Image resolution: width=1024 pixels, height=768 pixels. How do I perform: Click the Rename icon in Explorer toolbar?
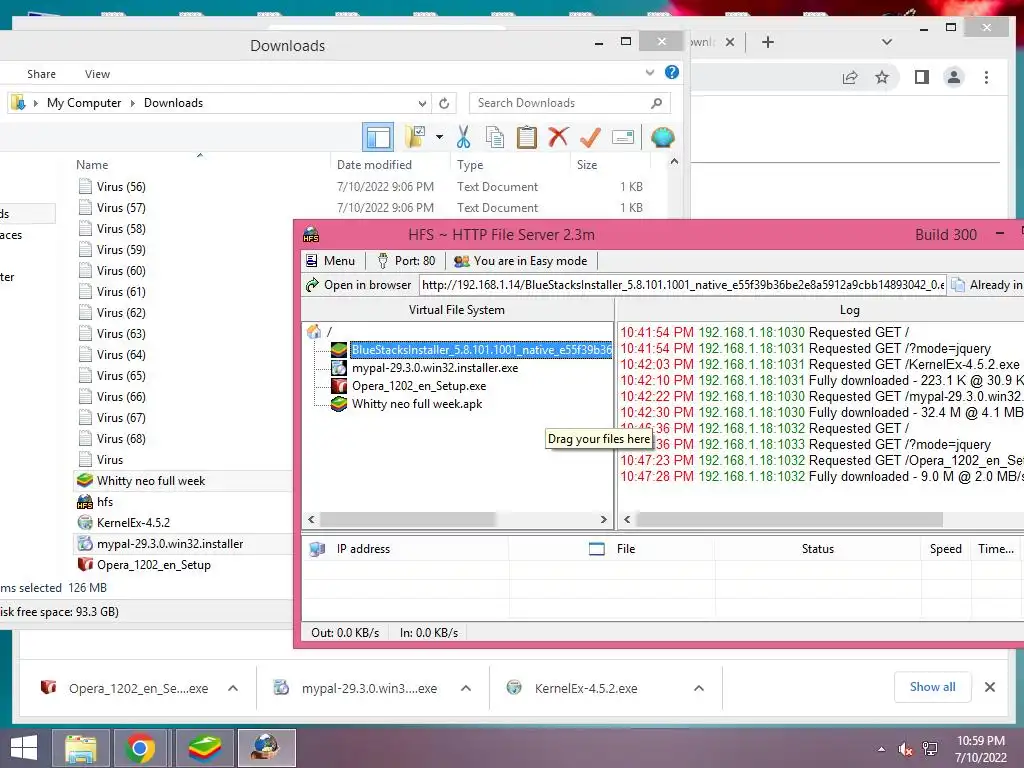[x=622, y=137]
